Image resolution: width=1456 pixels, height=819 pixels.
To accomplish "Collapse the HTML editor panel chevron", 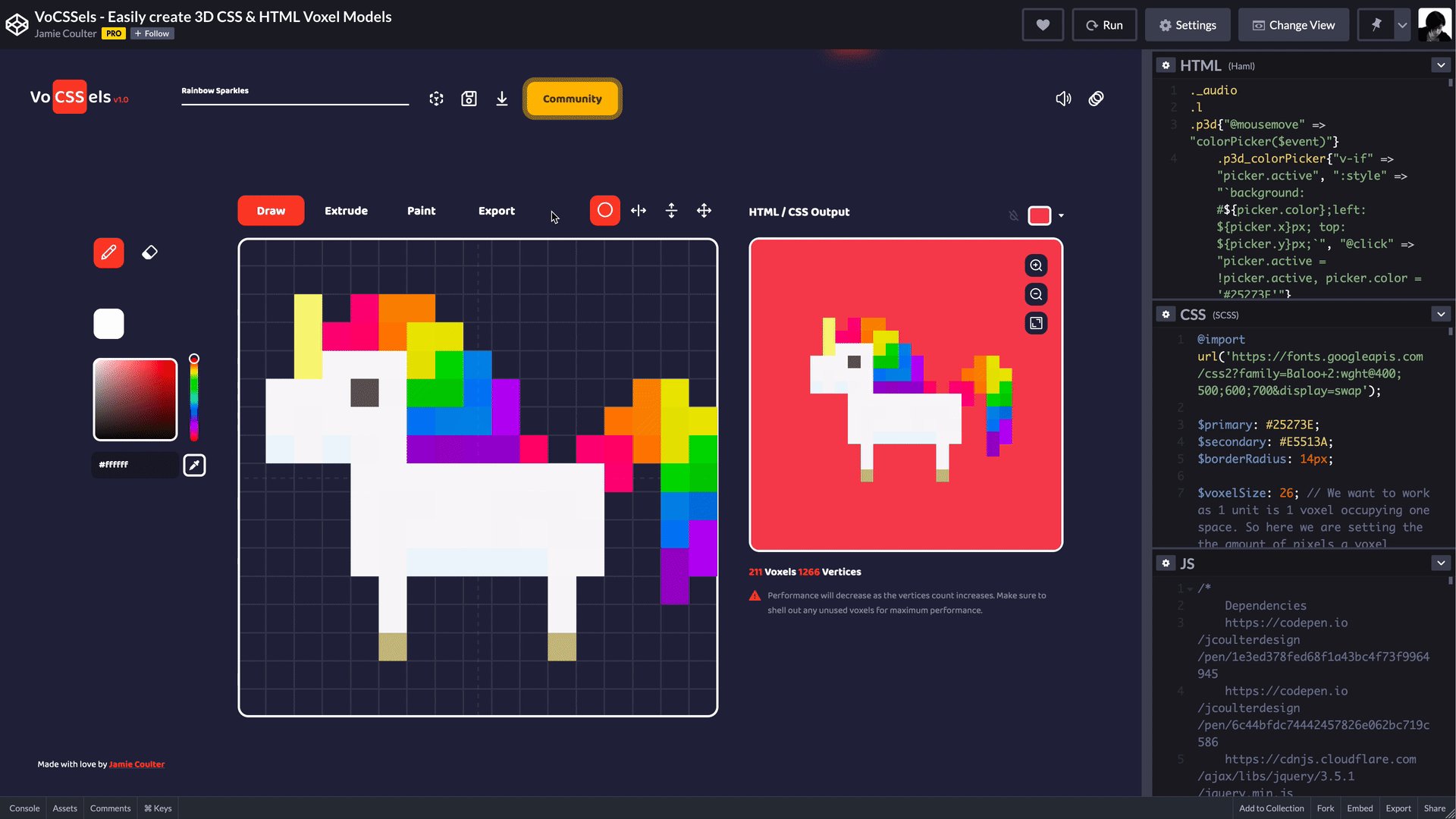I will coord(1441,65).
